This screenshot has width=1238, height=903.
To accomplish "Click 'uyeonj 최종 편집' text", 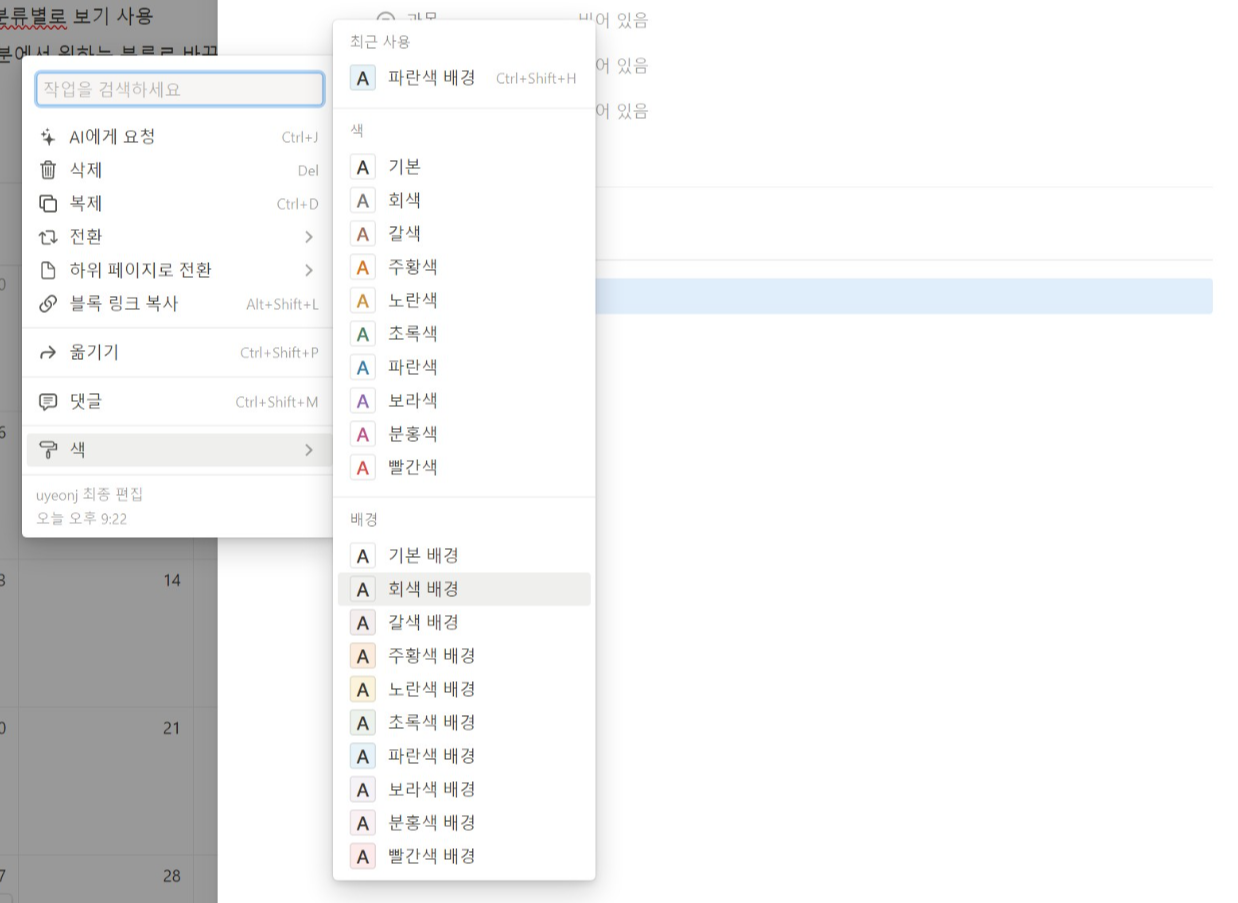I will [90, 495].
